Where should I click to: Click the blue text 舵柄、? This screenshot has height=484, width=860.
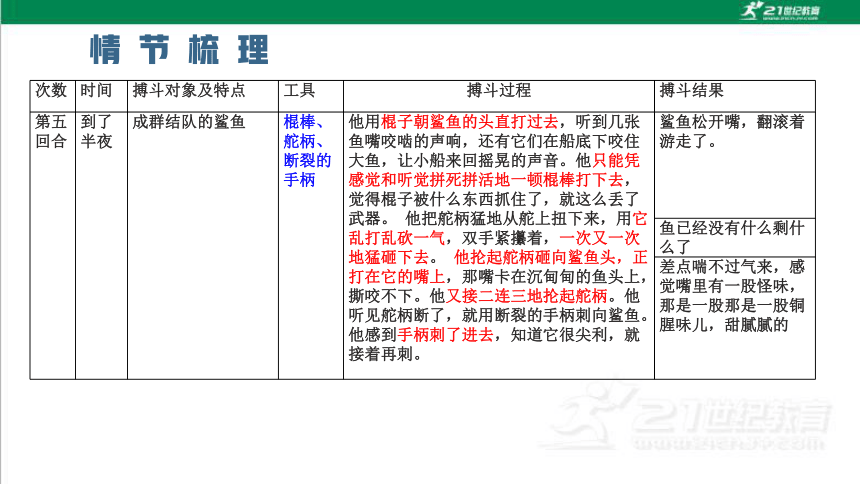pyautogui.click(x=304, y=141)
